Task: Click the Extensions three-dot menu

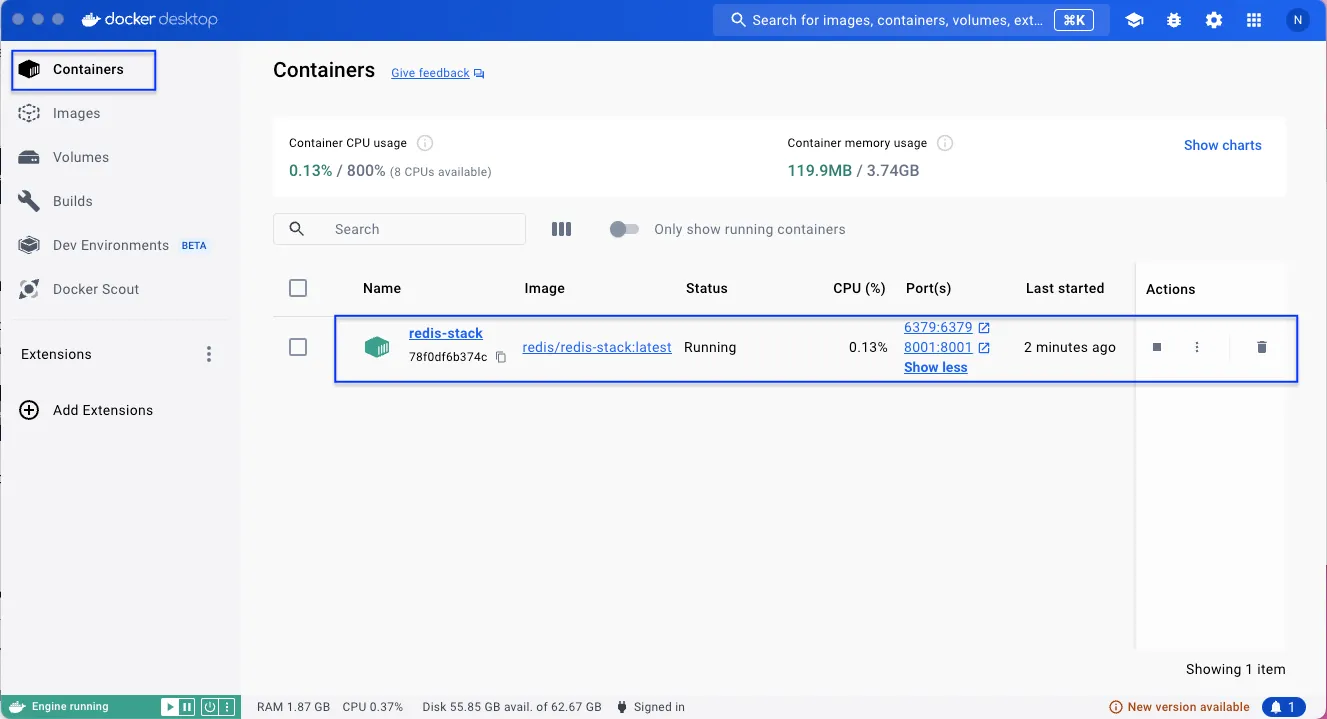Action: (209, 354)
